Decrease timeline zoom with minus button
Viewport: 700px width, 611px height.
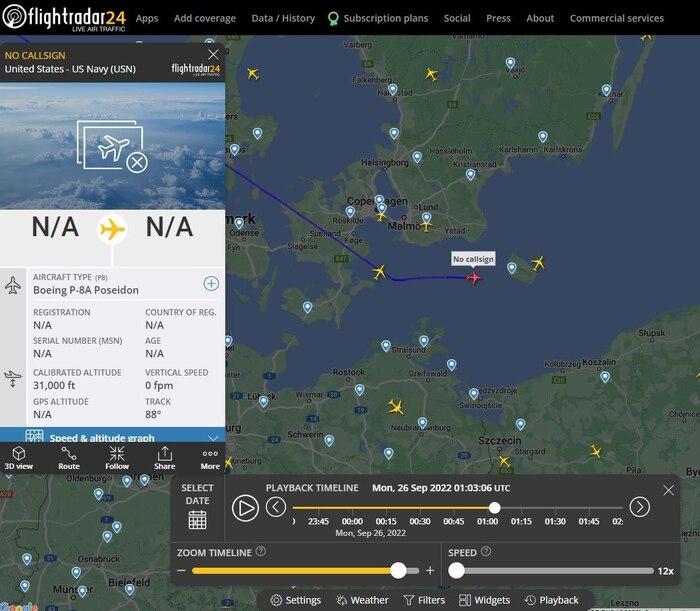tap(181, 570)
